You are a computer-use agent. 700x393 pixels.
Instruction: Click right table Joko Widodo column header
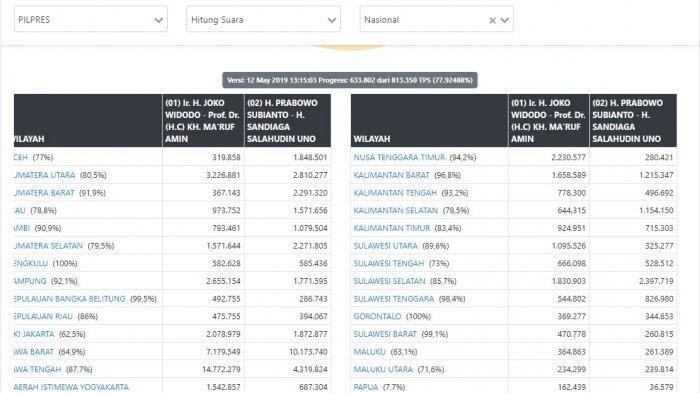(549, 121)
